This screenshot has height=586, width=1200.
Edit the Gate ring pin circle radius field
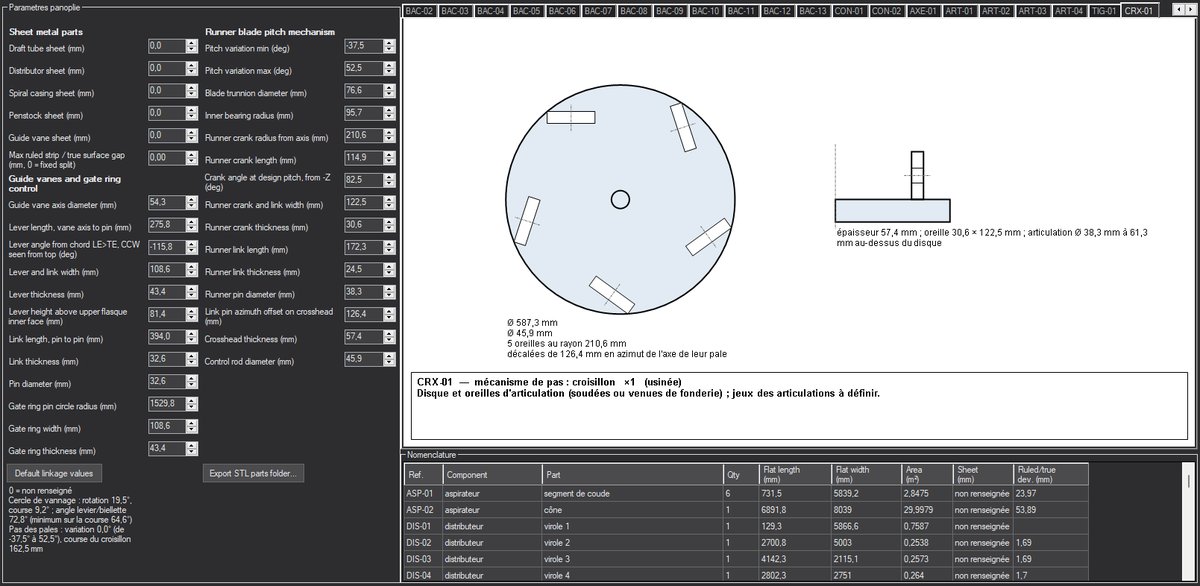click(x=167, y=404)
